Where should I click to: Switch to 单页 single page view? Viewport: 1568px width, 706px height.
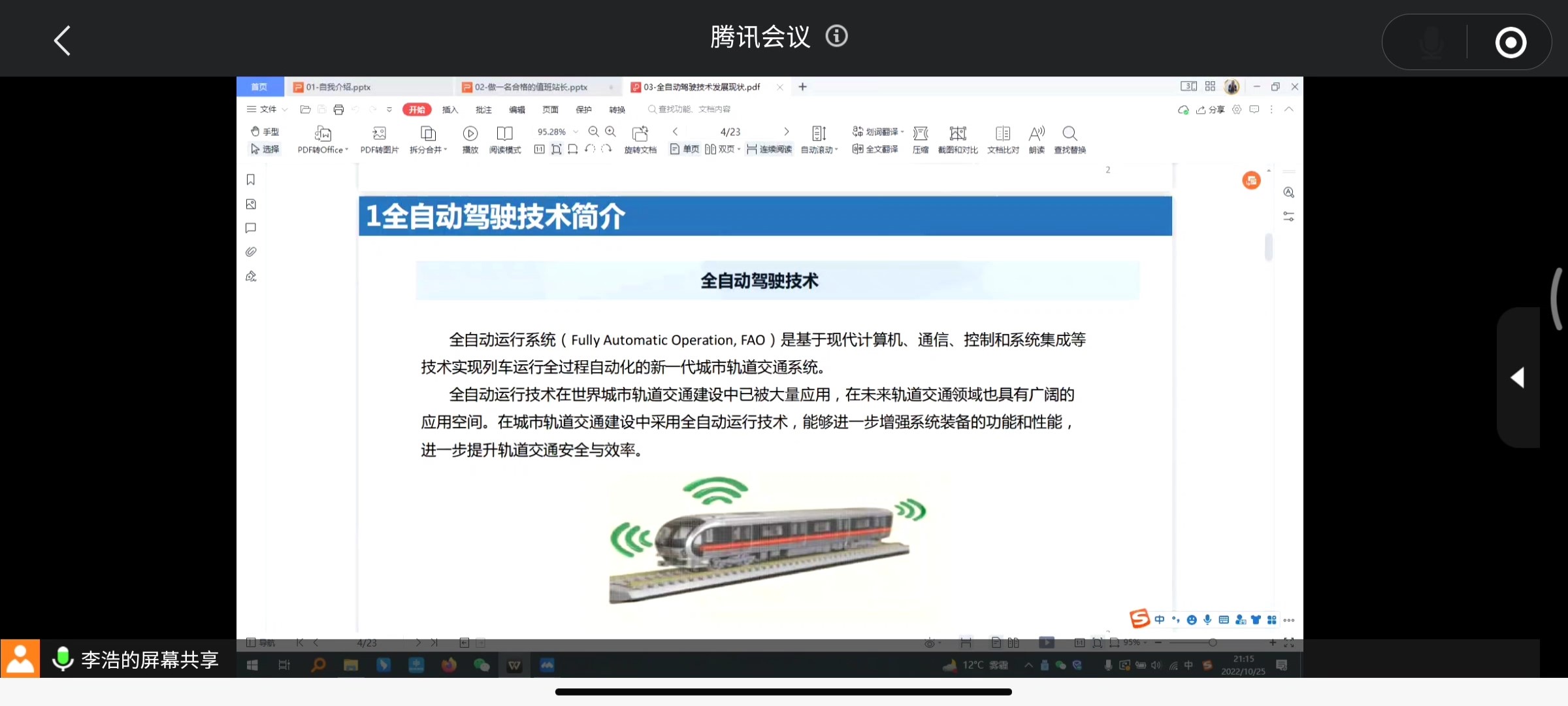(685, 150)
